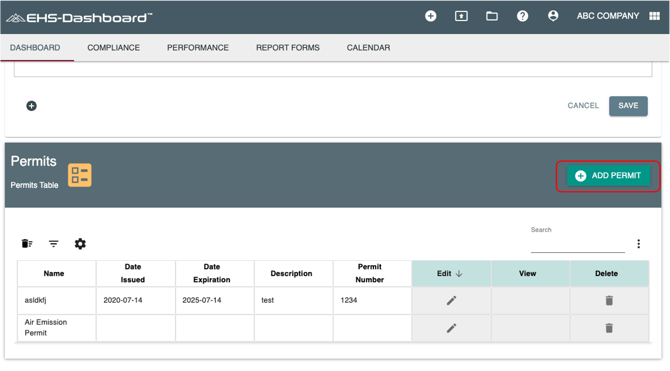The image size is (670, 371).
Task: Open table settings gear icon
Action: 80,244
